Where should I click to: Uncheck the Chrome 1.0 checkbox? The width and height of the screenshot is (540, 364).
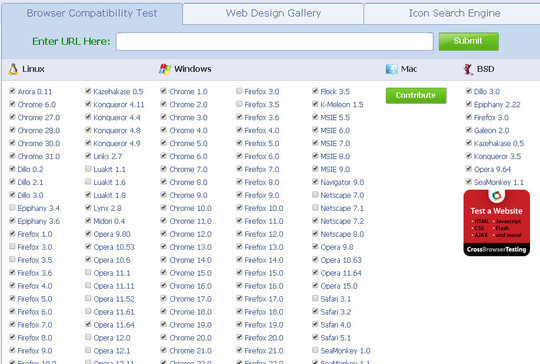164,91
